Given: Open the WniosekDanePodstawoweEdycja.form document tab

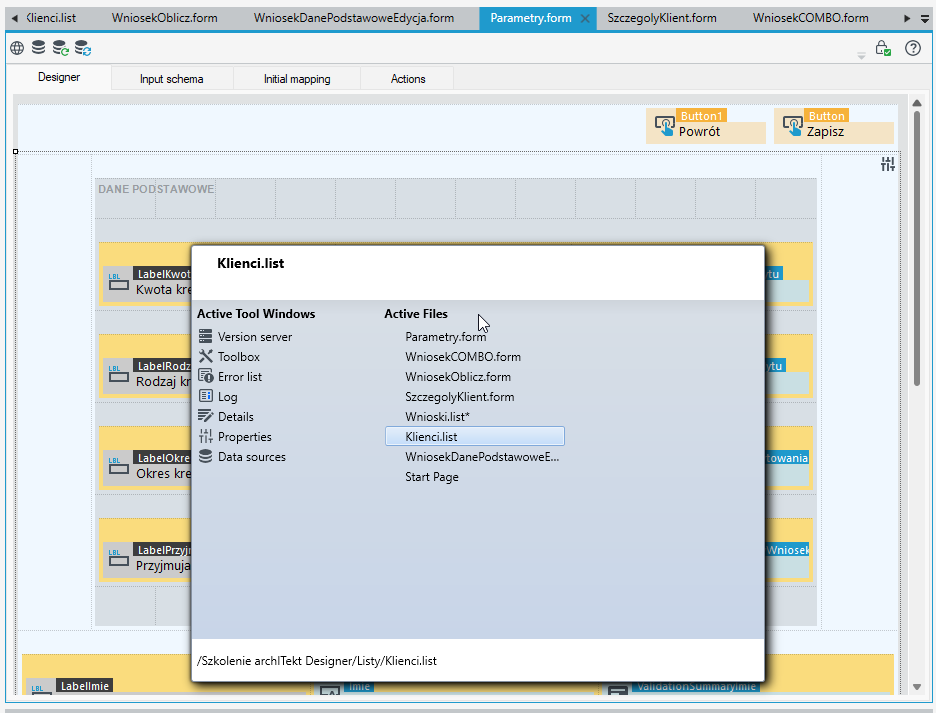Looking at the screenshot, I should (x=354, y=18).
